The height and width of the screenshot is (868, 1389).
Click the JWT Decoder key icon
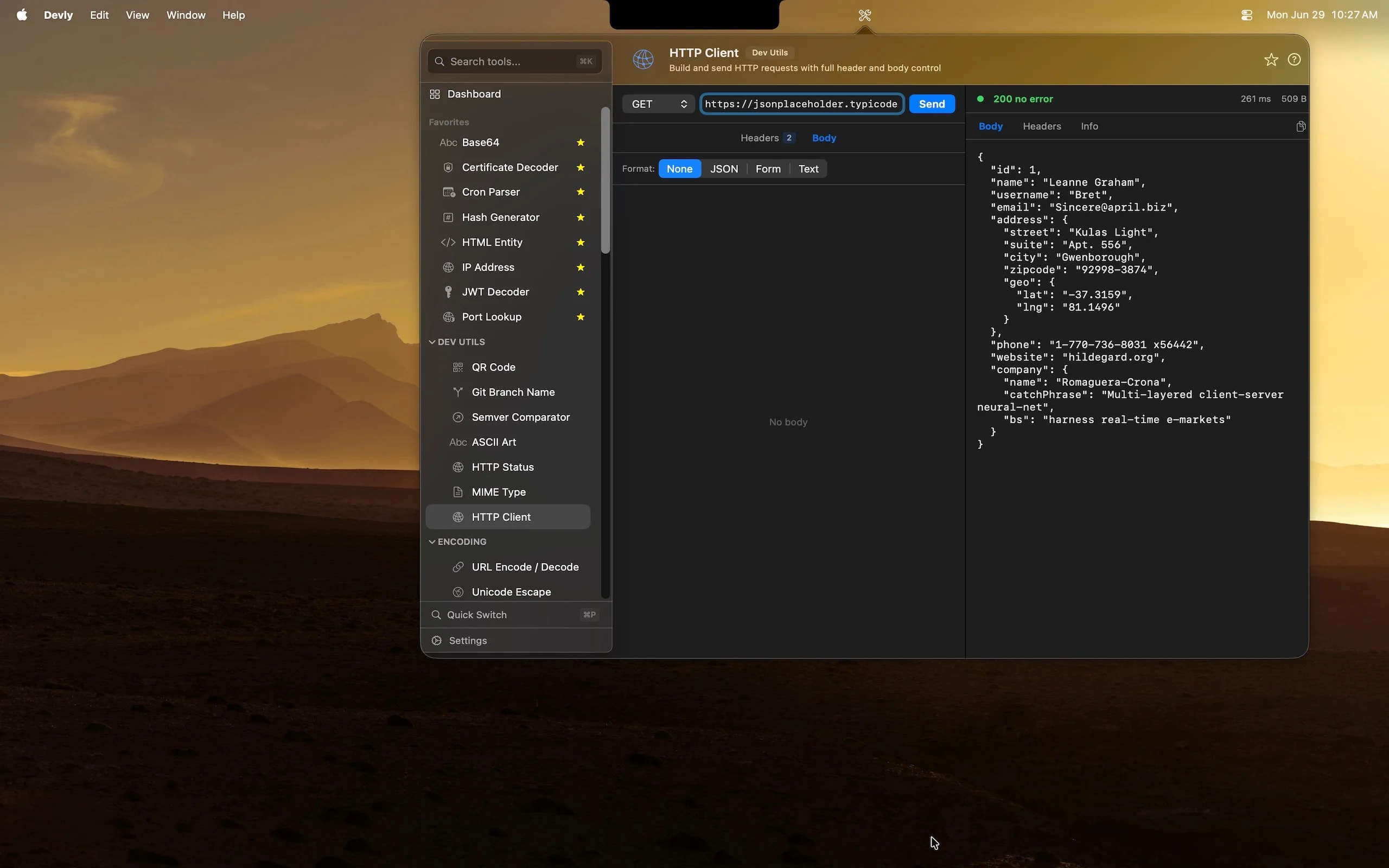coord(448,292)
